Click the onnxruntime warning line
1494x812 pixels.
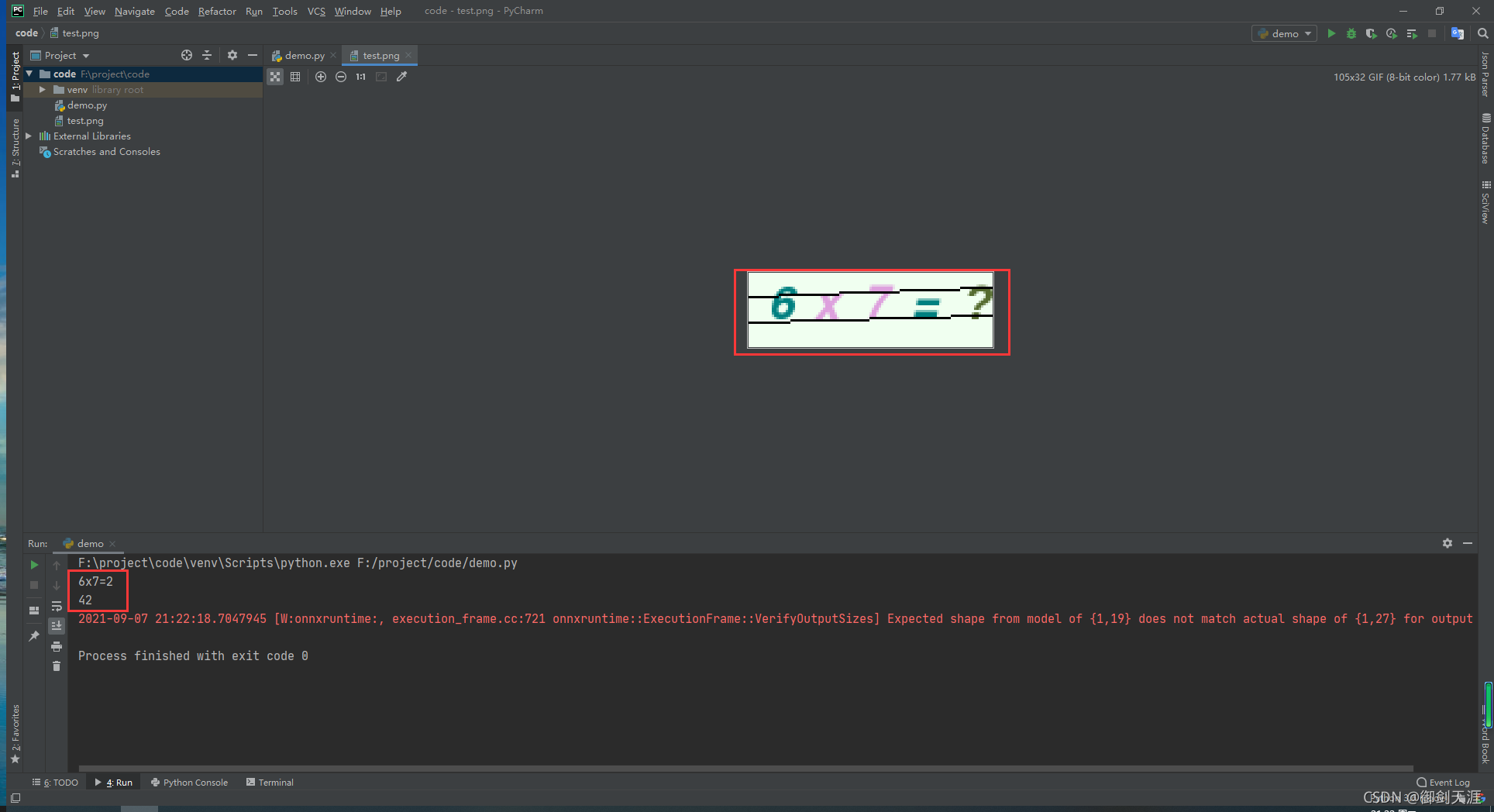[x=775, y=618]
